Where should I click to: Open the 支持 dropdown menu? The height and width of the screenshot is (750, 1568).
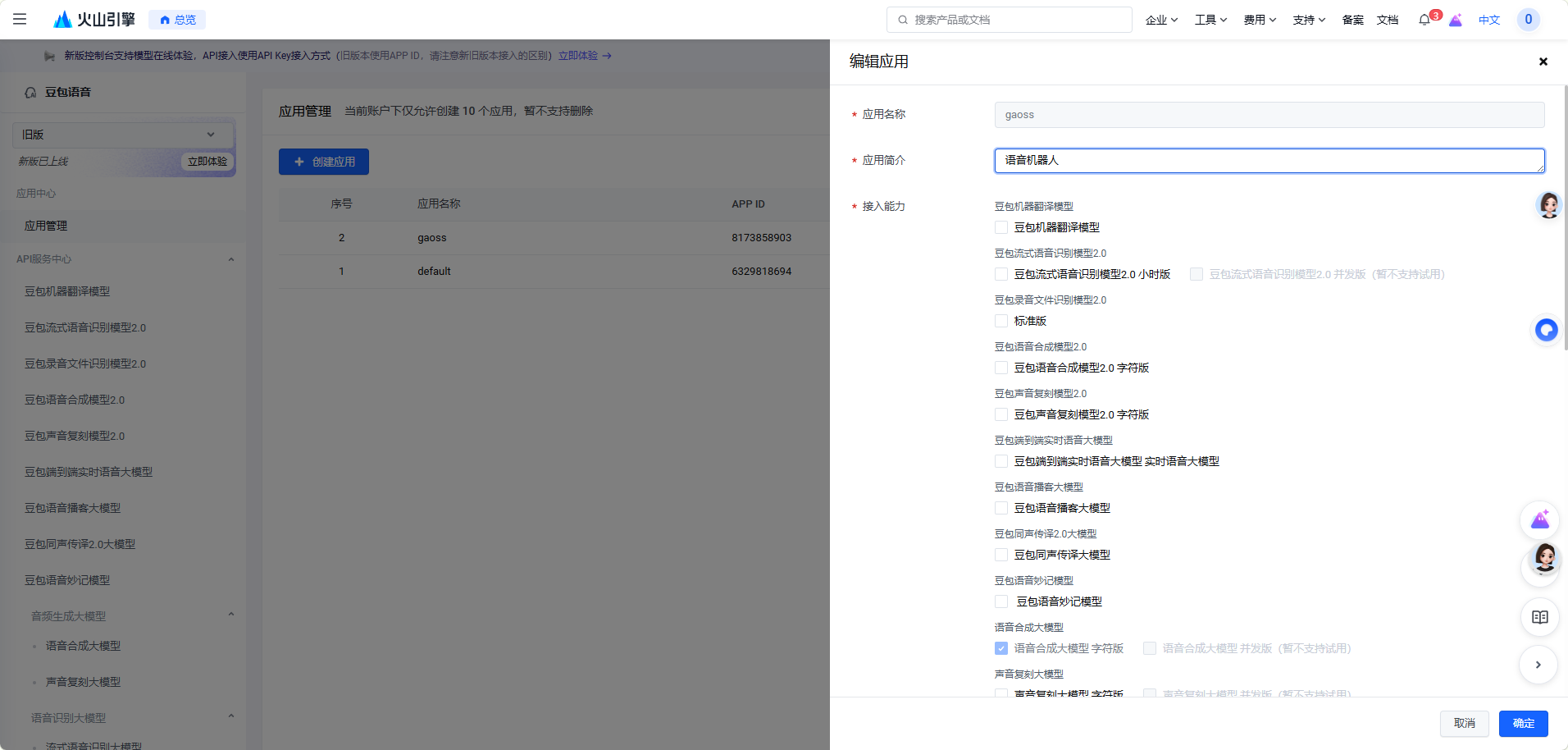click(x=1309, y=20)
